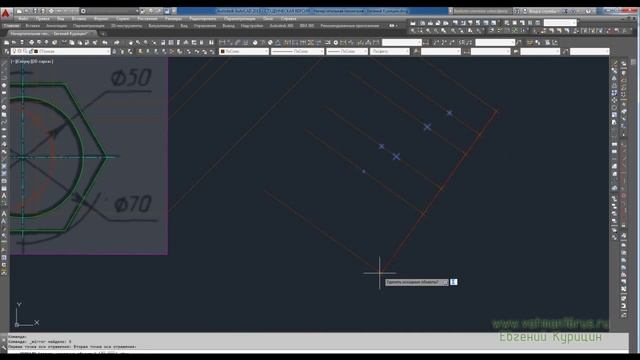Viewport: 640px width, 360px height.
Task: Switch to the Autodesk 360 ribbon tab
Action: click(281, 26)
